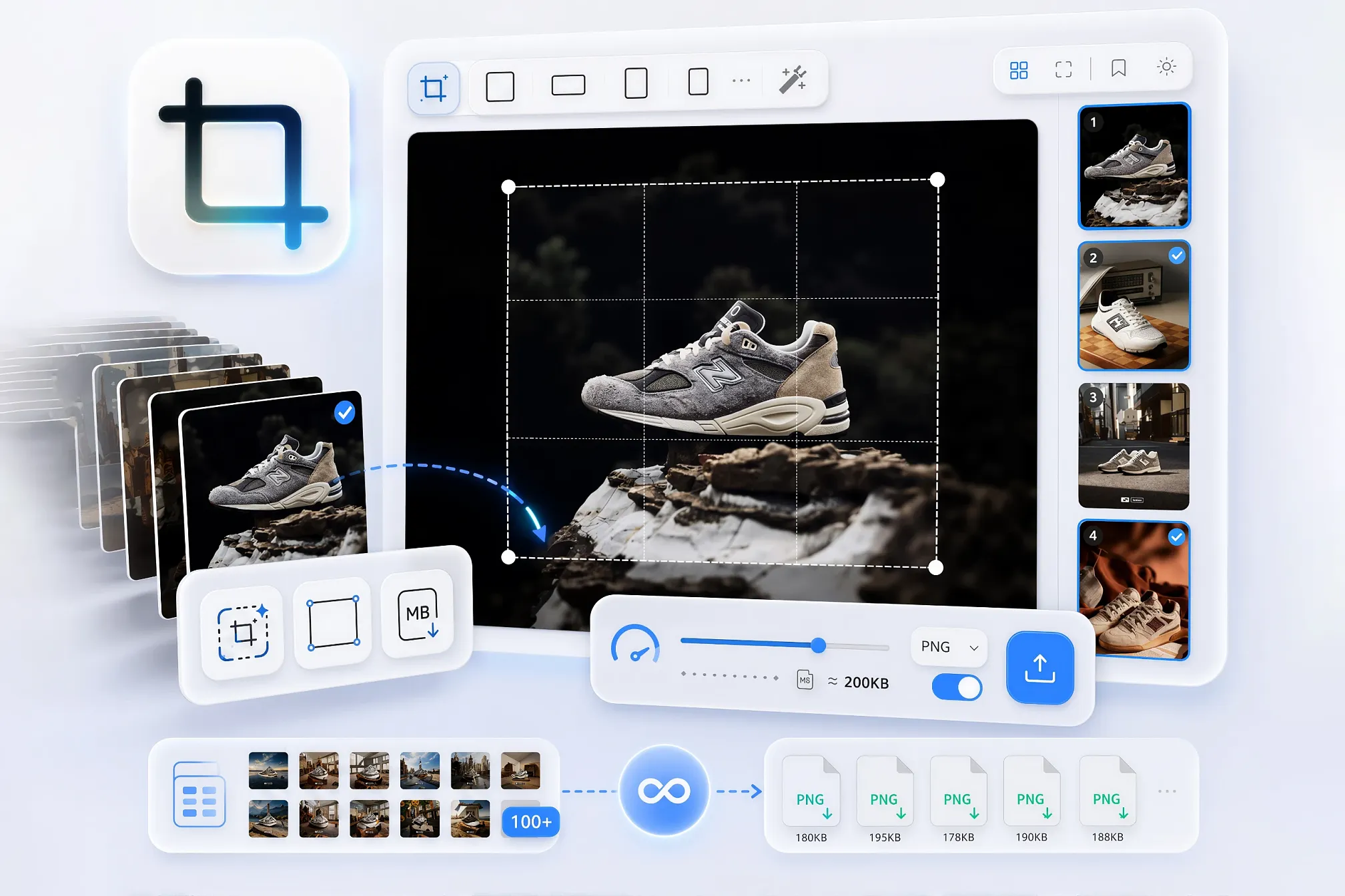This screenshot has height=896, width=1345.
Task: Click the speed gauge quality icon
Action: [x=635, y=644]
